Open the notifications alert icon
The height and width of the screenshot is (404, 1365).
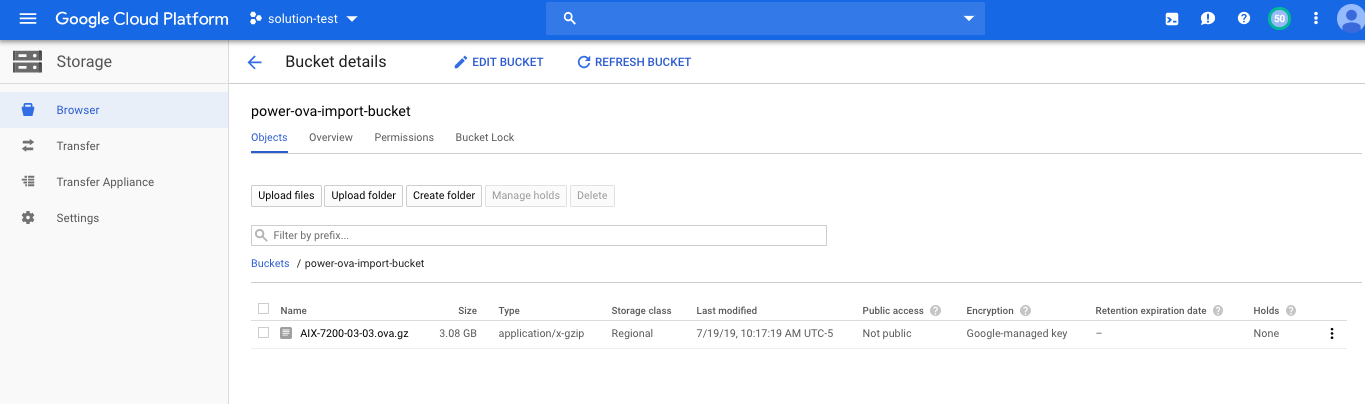(1208, 19)
